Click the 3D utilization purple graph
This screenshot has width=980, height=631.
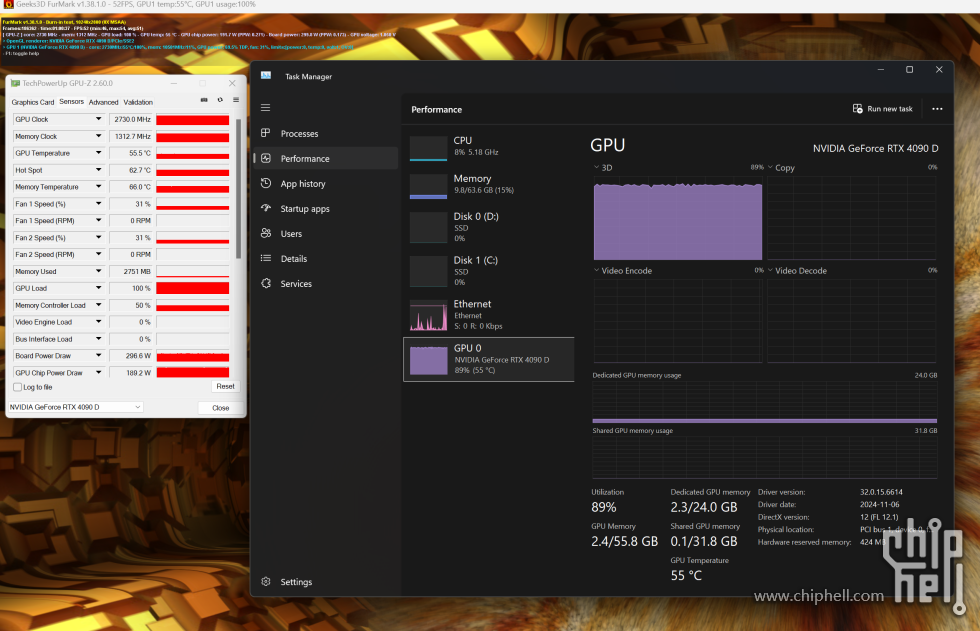(678, 218)
